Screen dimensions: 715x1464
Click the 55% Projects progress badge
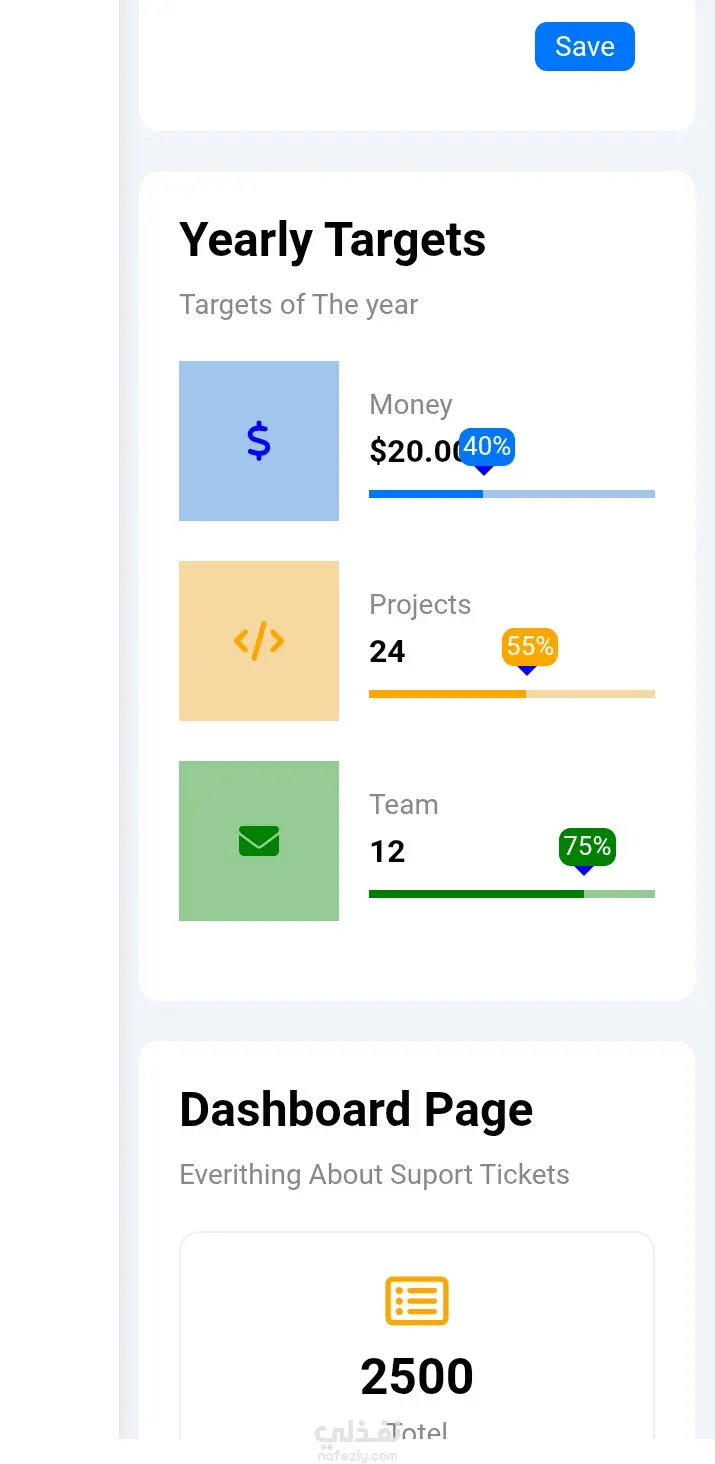[530, 647]
